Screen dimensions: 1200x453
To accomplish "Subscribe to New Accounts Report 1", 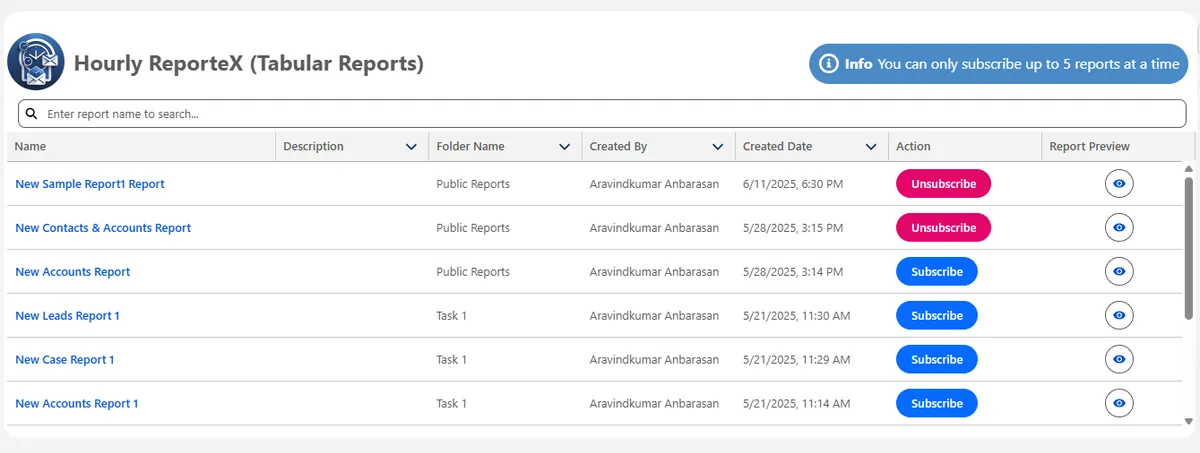I will [937, 404].
